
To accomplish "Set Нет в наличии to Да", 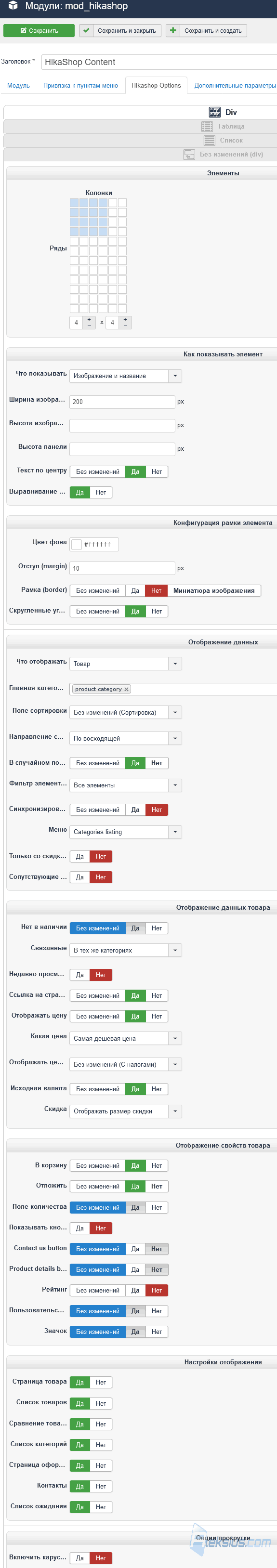I will (x=135, y=928).
